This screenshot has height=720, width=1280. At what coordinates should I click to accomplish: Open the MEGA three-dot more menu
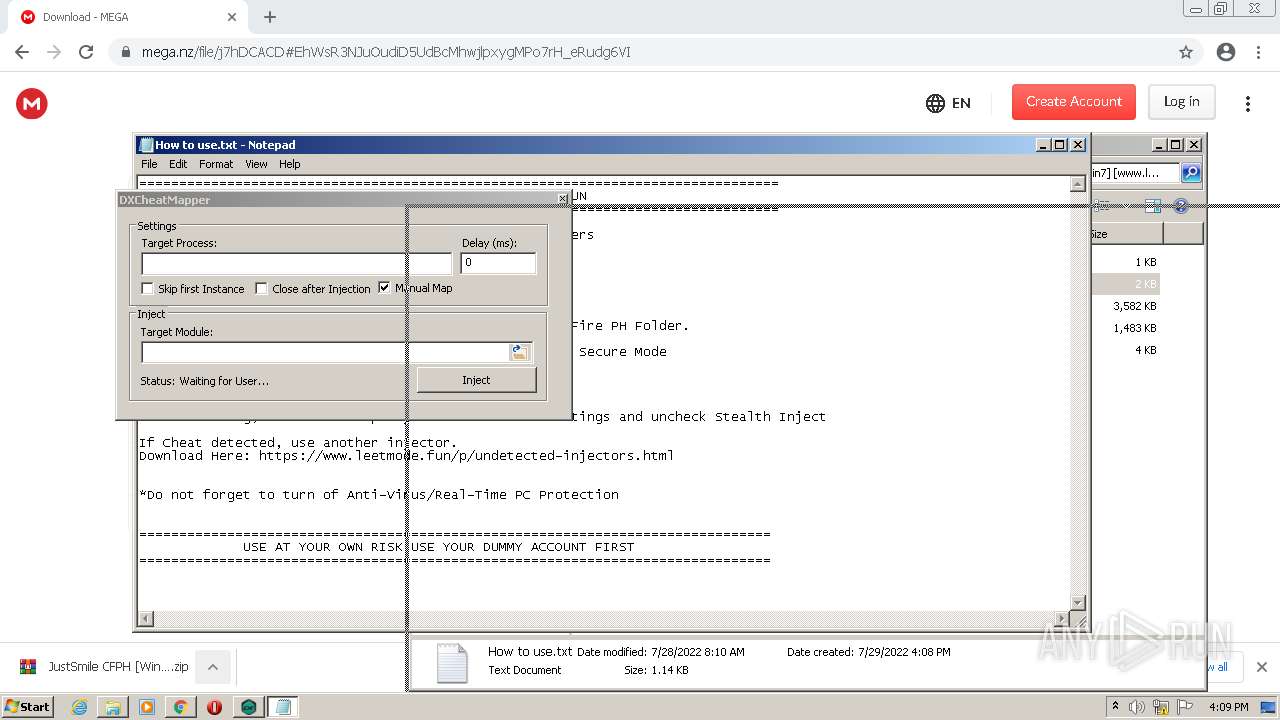pyautogui.click(x=1247, y=103)
